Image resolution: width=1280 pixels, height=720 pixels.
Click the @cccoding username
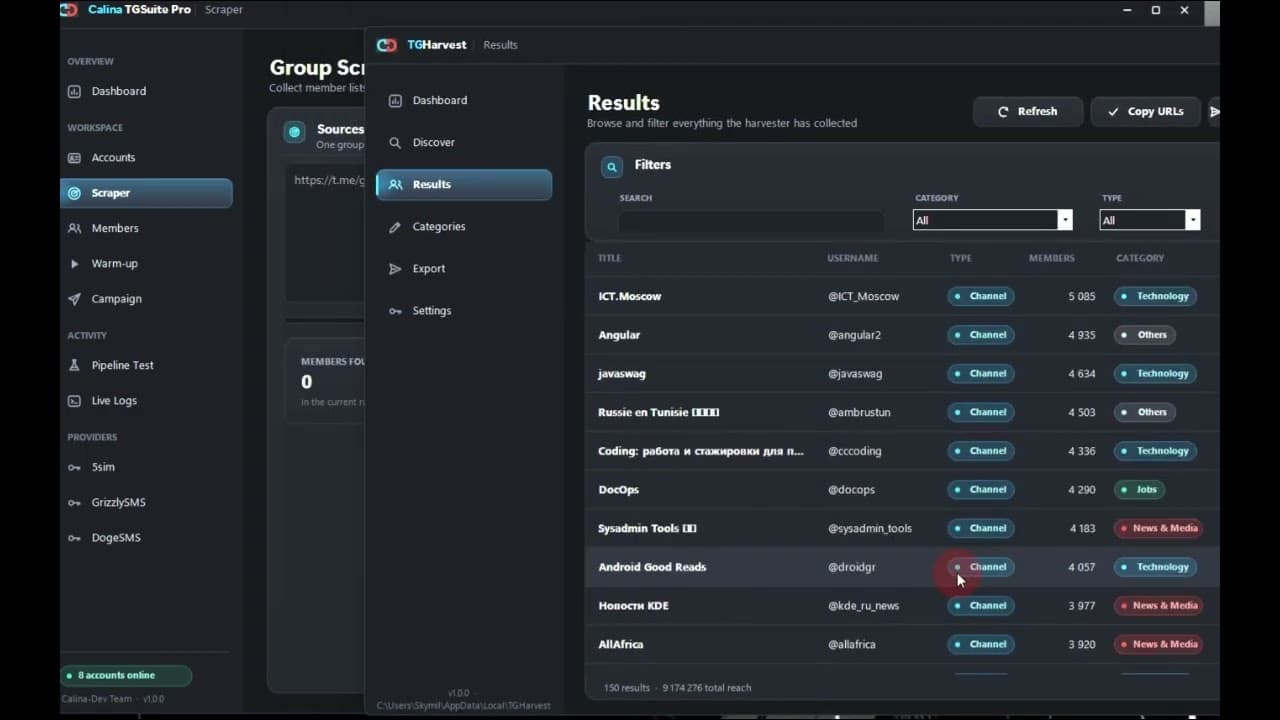(854, 451)
